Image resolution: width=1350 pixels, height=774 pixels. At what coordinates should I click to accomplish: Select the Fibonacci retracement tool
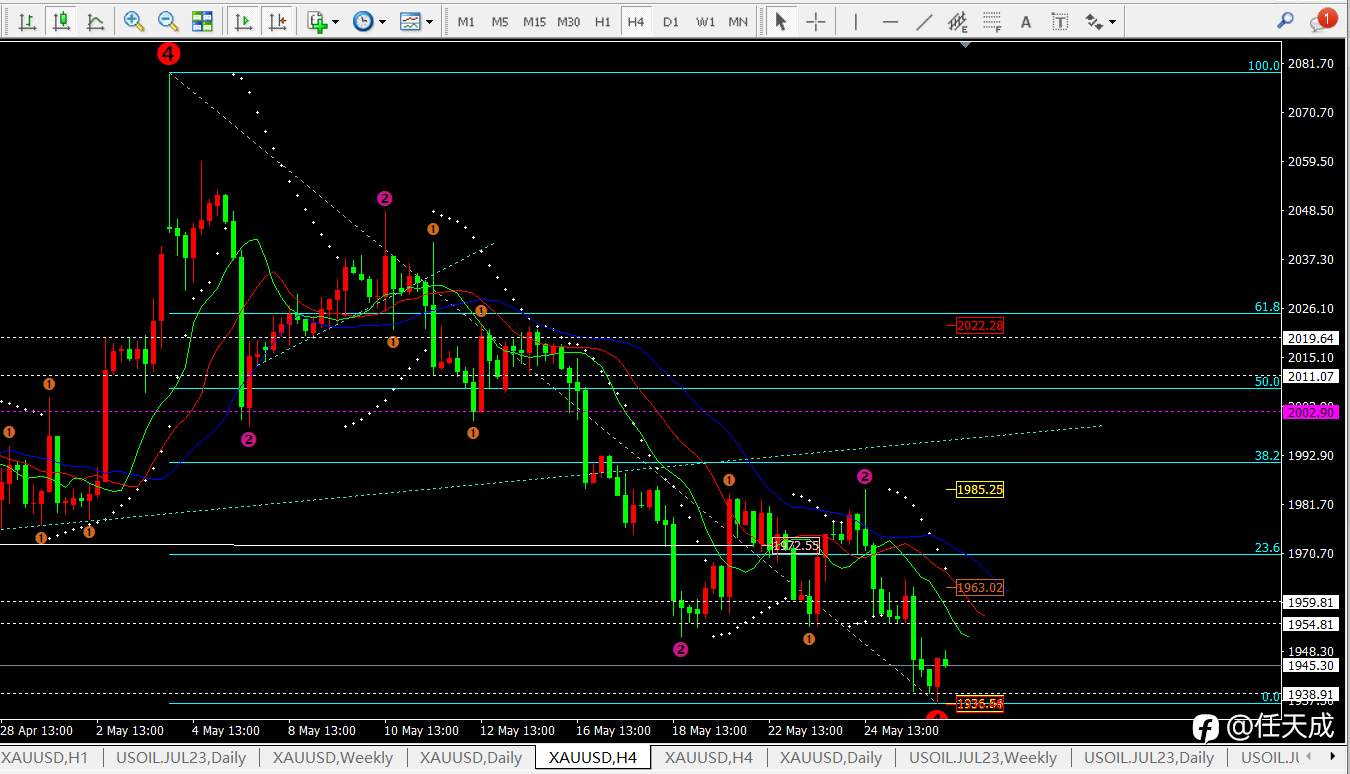[x=992, y=21]
